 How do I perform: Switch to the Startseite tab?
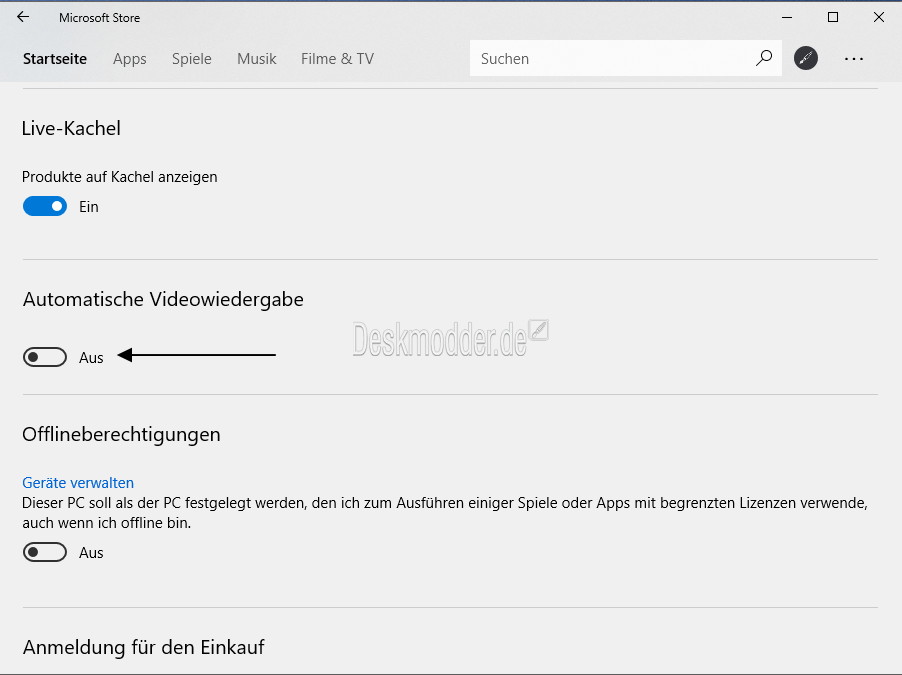coord(55,59)
